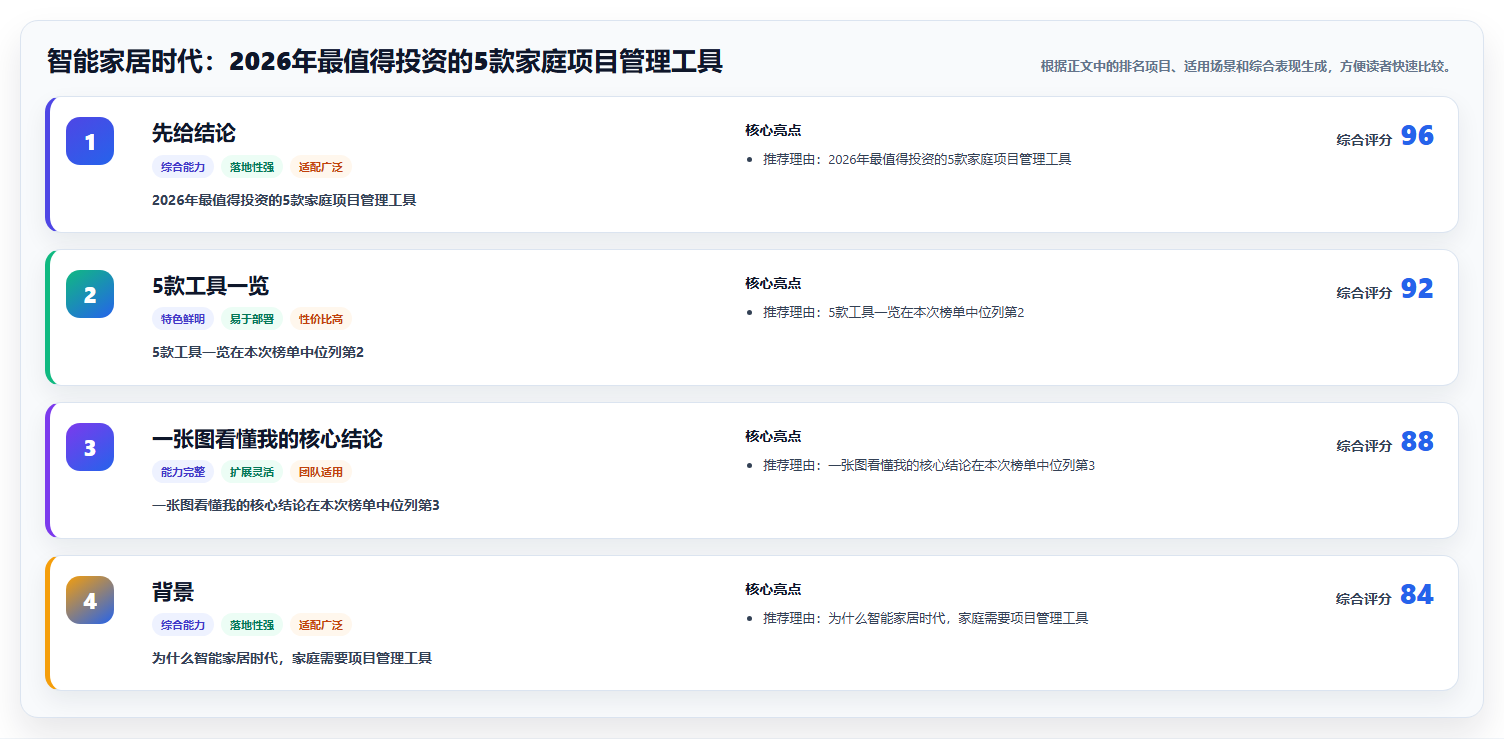Open the card heading 5款工具一览
The image size is (1504, 739).
tap(210, 286)
